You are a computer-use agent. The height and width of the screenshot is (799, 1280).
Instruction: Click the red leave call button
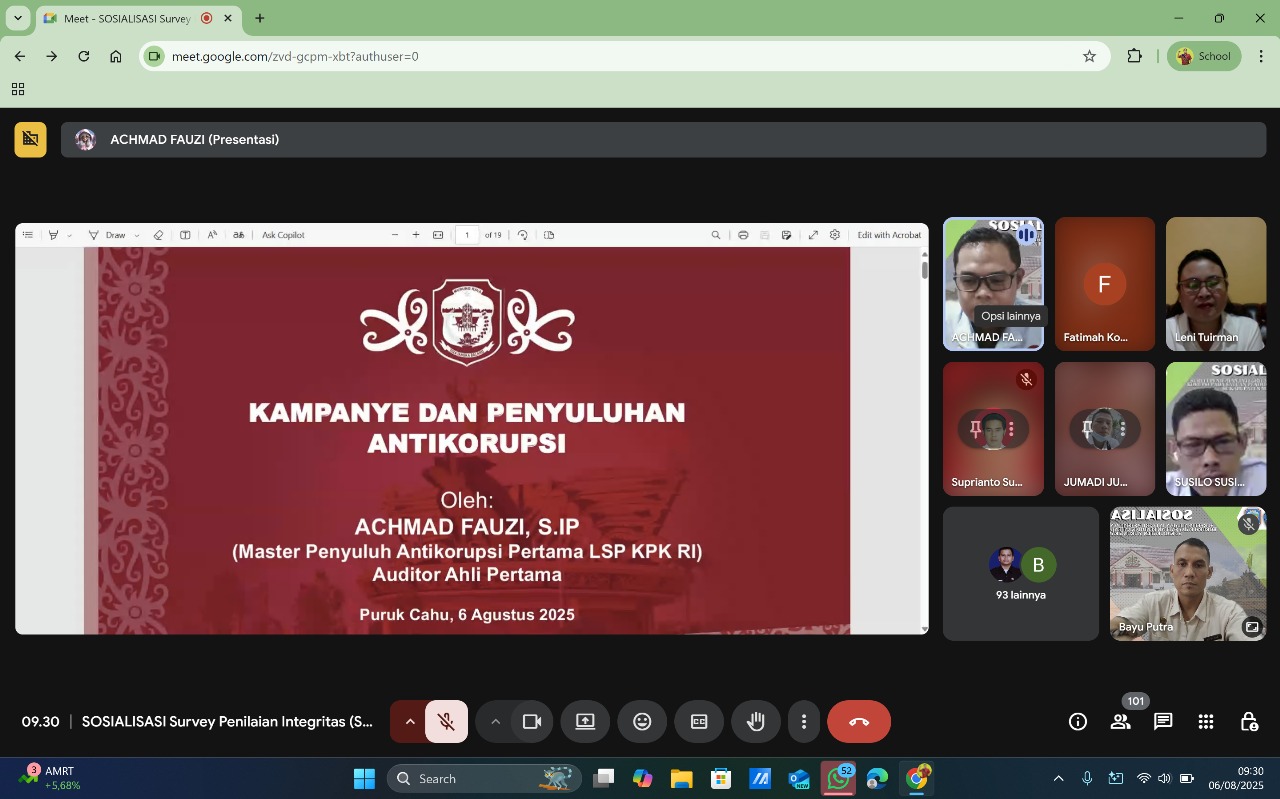tap(859, 722)
